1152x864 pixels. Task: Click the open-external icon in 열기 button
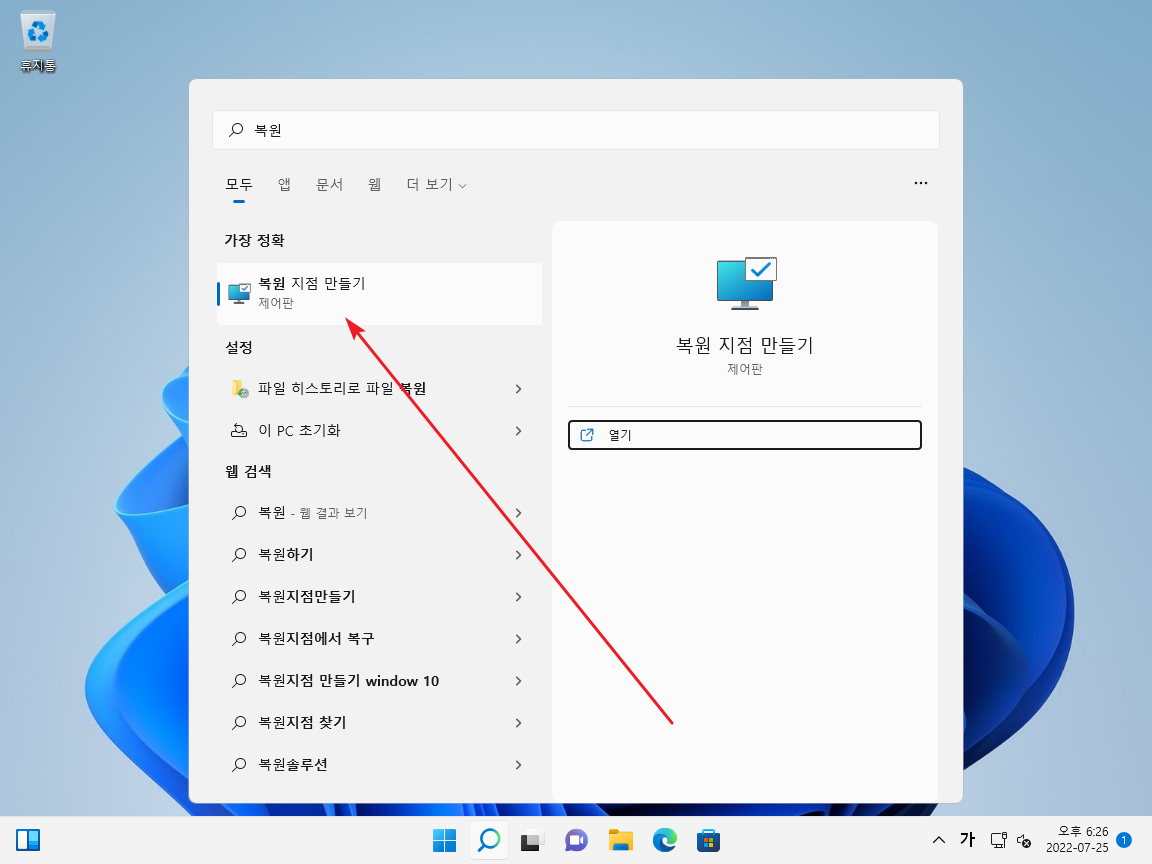[x=587, y=435]
